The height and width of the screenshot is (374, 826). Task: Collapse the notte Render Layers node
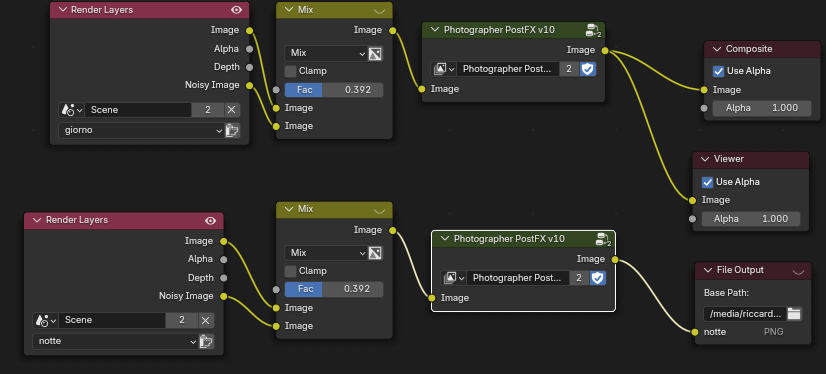37,220
